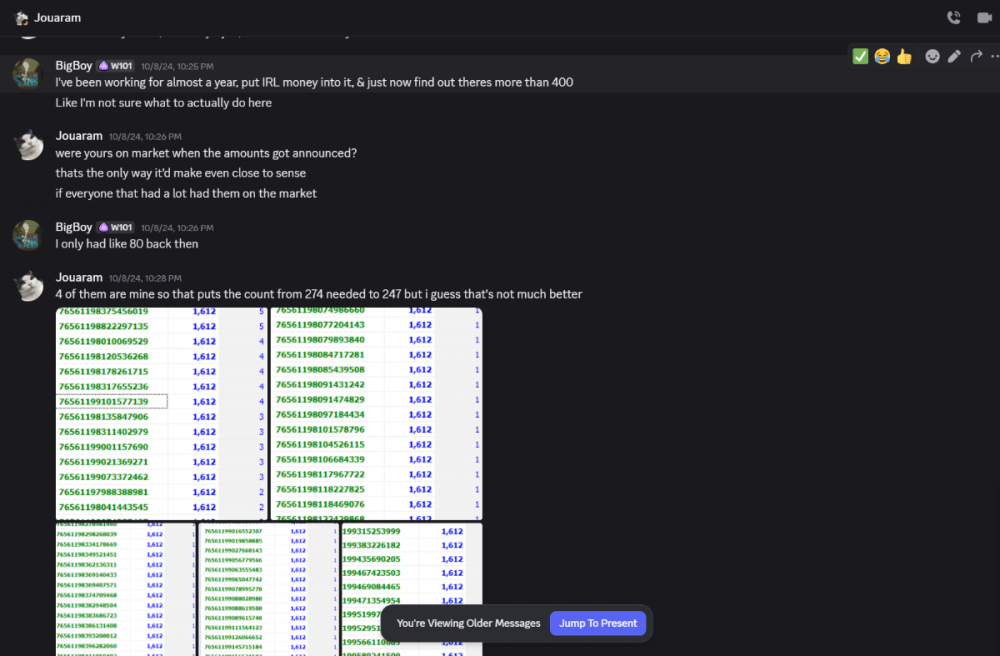1000x656 pixels.
Task: Open the bottom-middle spreadsheet image attachment
Action: coord(269,589)
